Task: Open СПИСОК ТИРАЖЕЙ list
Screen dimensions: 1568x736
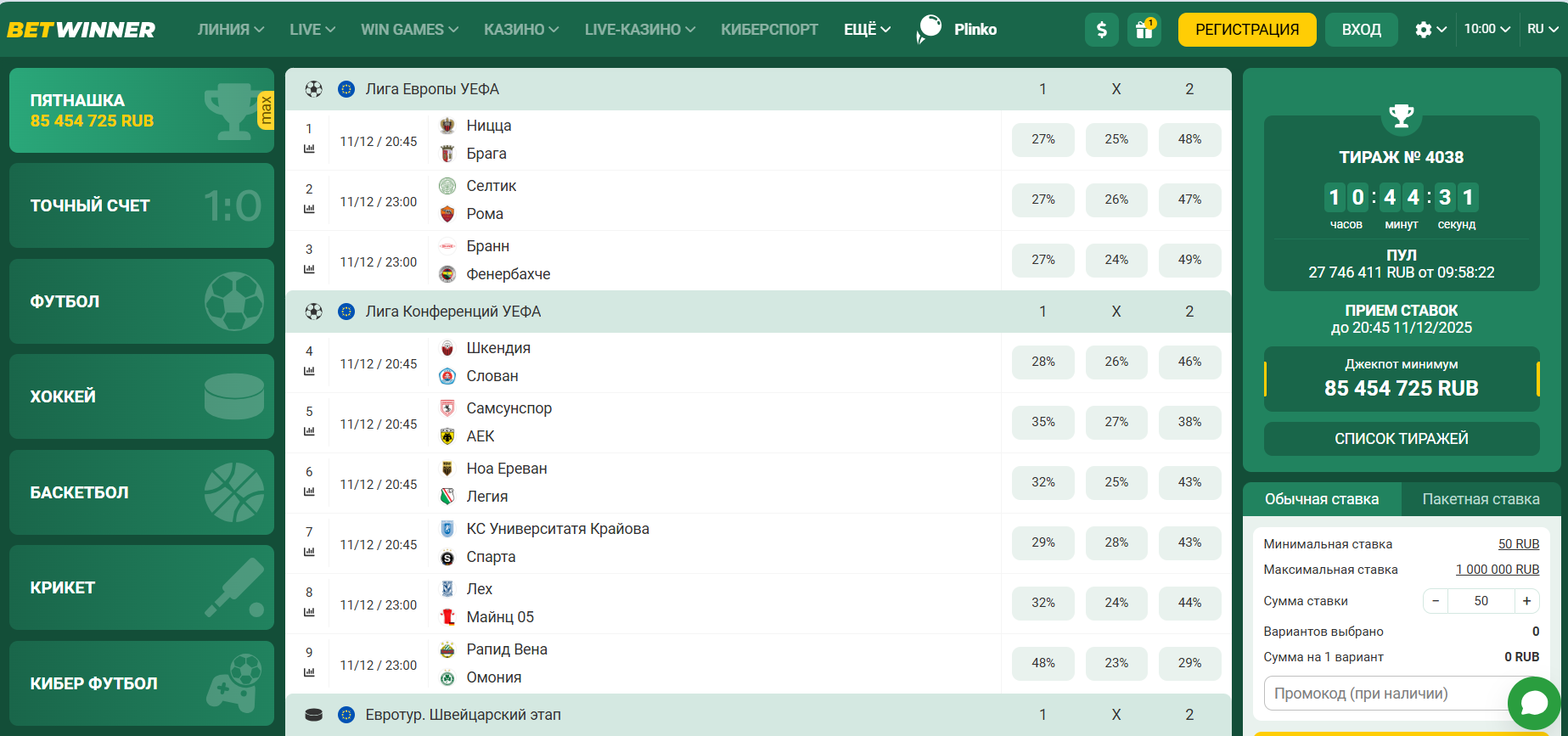Action: pyautogui.click(x=1401, y=439)
